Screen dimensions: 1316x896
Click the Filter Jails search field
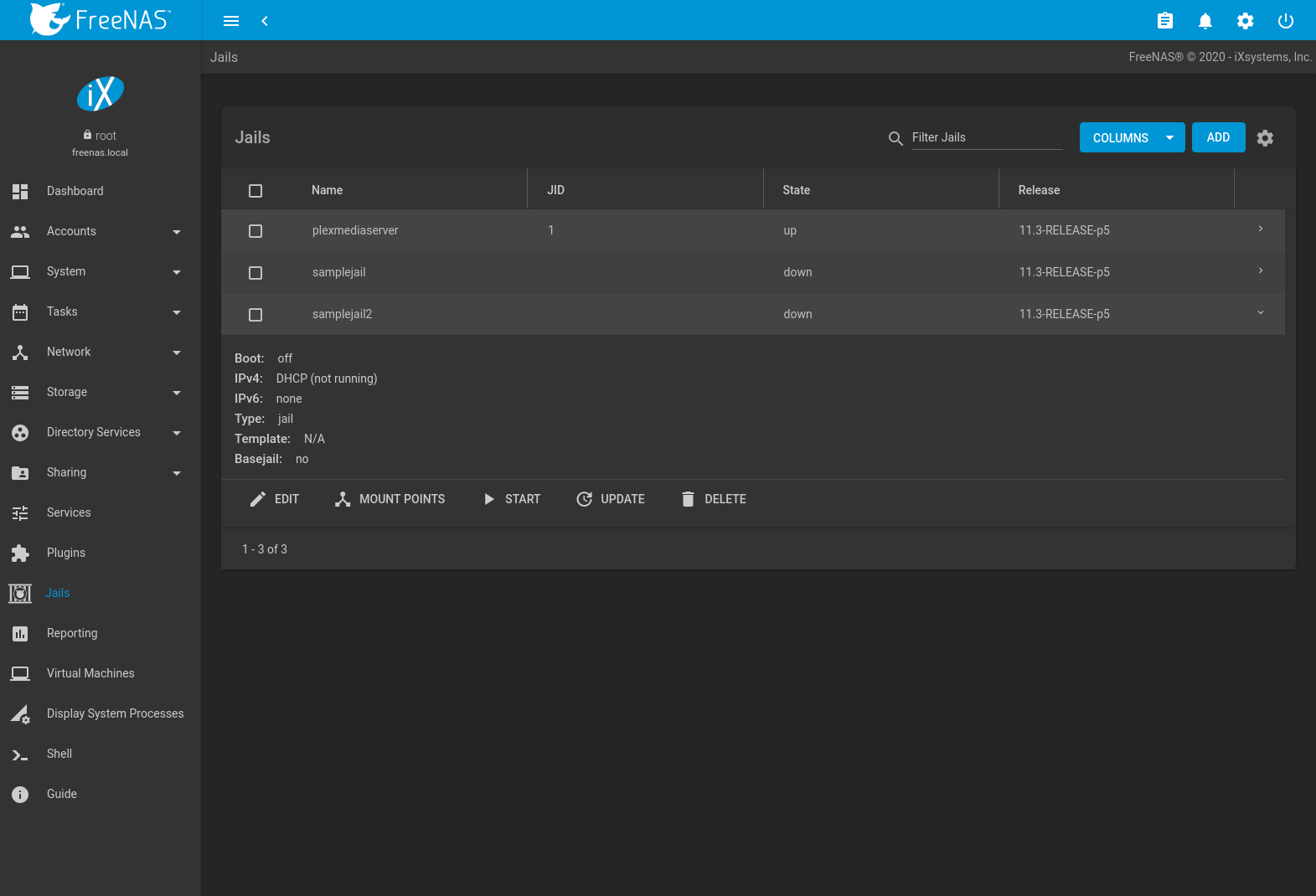pos(986,137)
